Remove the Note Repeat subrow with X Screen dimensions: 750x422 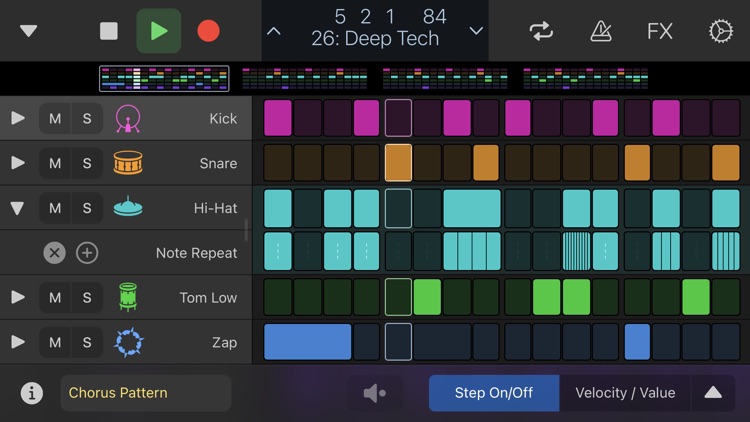click(55, 253)
